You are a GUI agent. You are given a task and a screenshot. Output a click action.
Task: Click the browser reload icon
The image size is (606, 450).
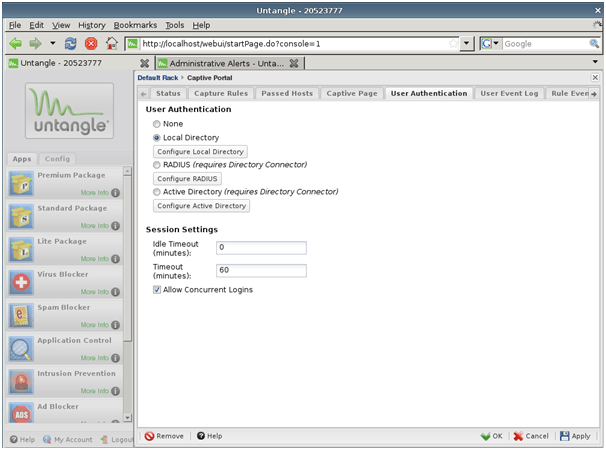(71, 44)
